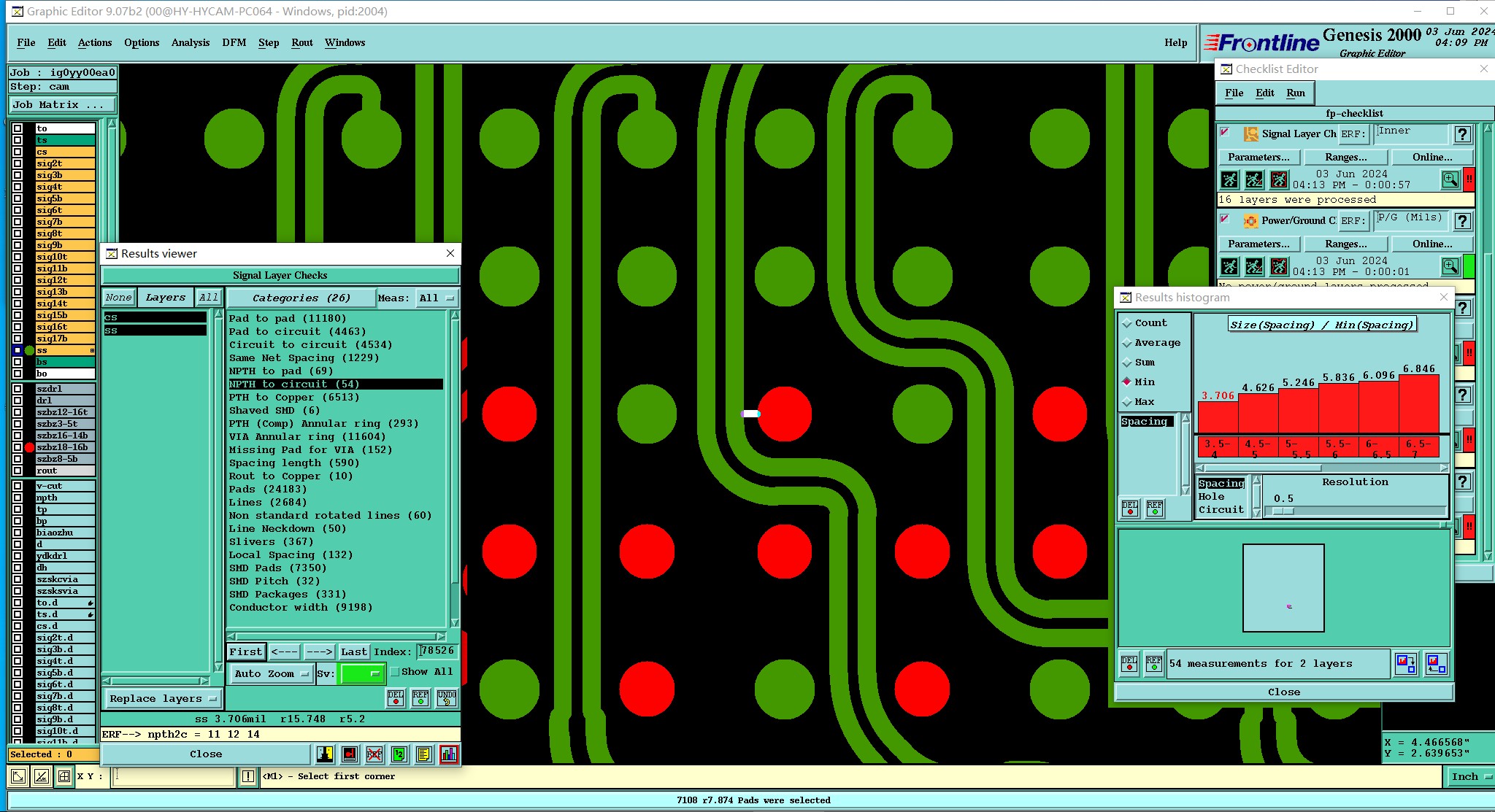Select the PTH to Copper (6513) category
Image resolution: width=1495 pixels, height=812 pixels.
(x=335, y=397)
